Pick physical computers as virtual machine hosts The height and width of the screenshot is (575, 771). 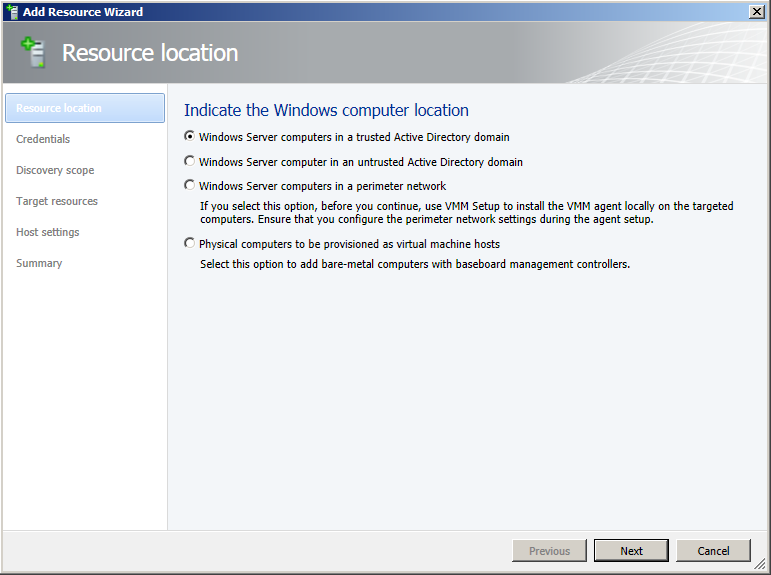point(190,243)
